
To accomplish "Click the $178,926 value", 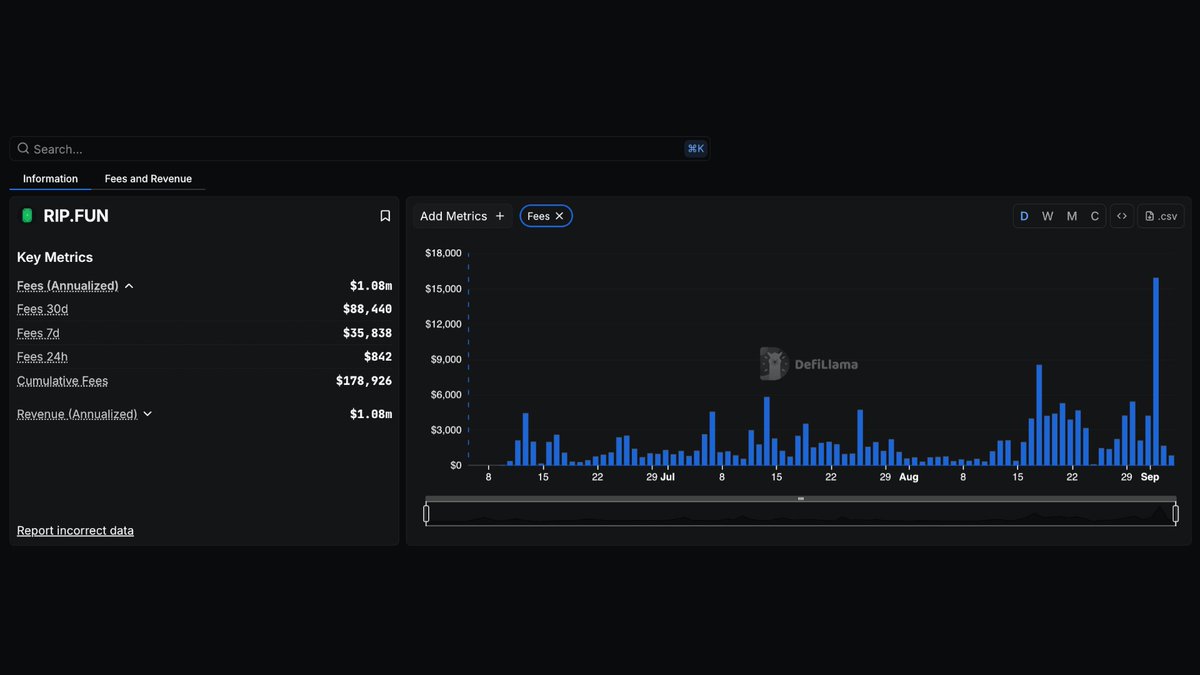I will pos(364,381).
